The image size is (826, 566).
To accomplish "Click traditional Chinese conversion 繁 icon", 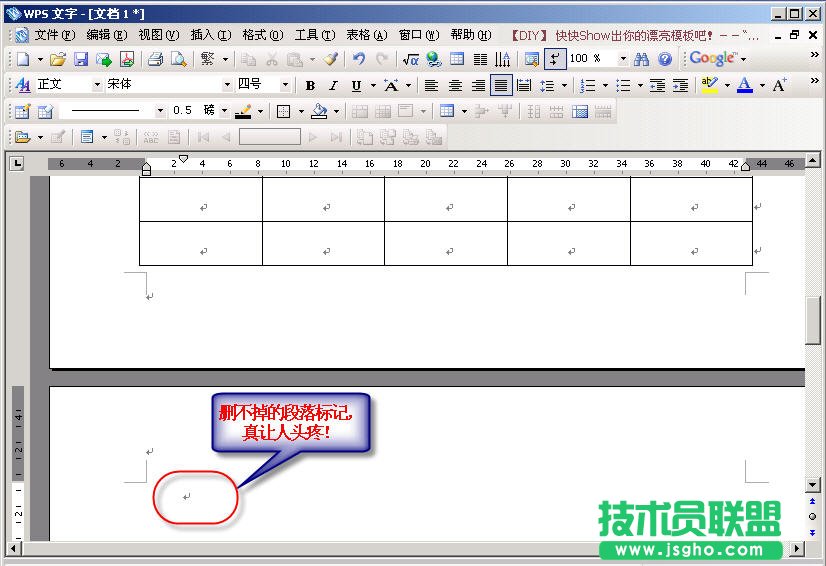I will (207, 59).
